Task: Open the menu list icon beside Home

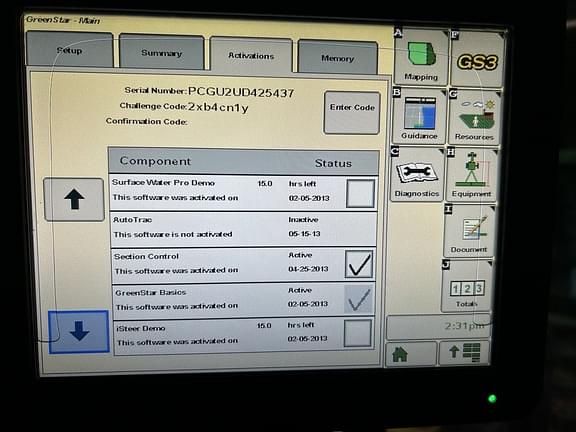Action: (464, 352)
